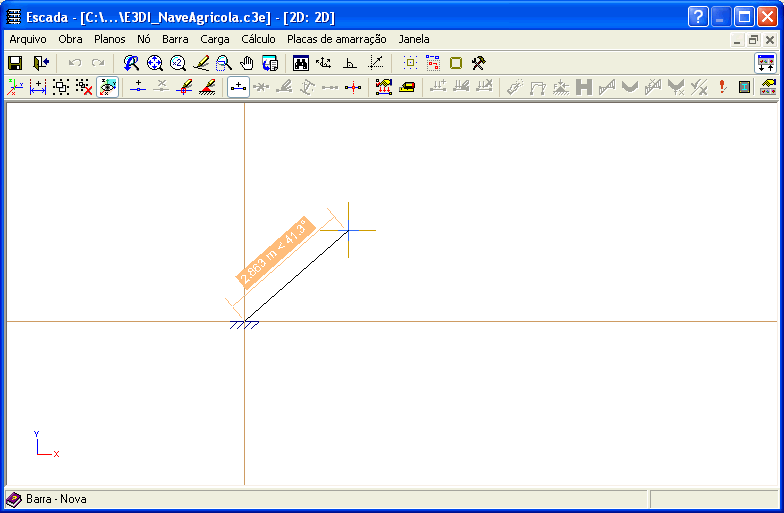Click the grouped squares selection icon

(61, 87)
